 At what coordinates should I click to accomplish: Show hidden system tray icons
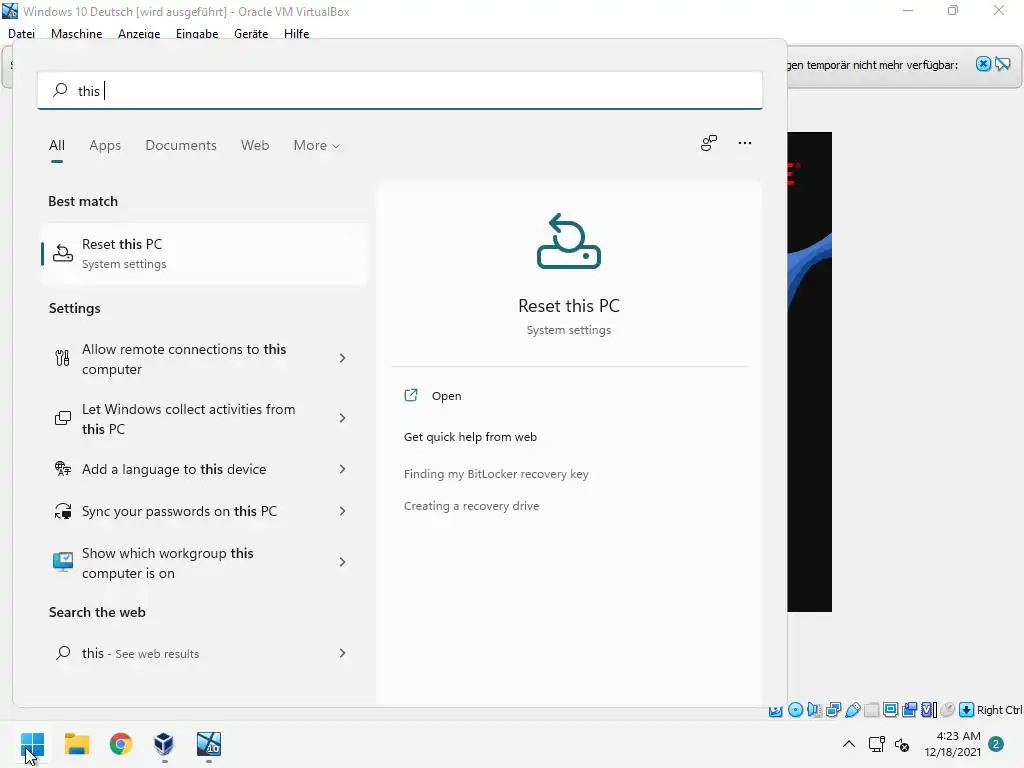(x=848, y=744)
